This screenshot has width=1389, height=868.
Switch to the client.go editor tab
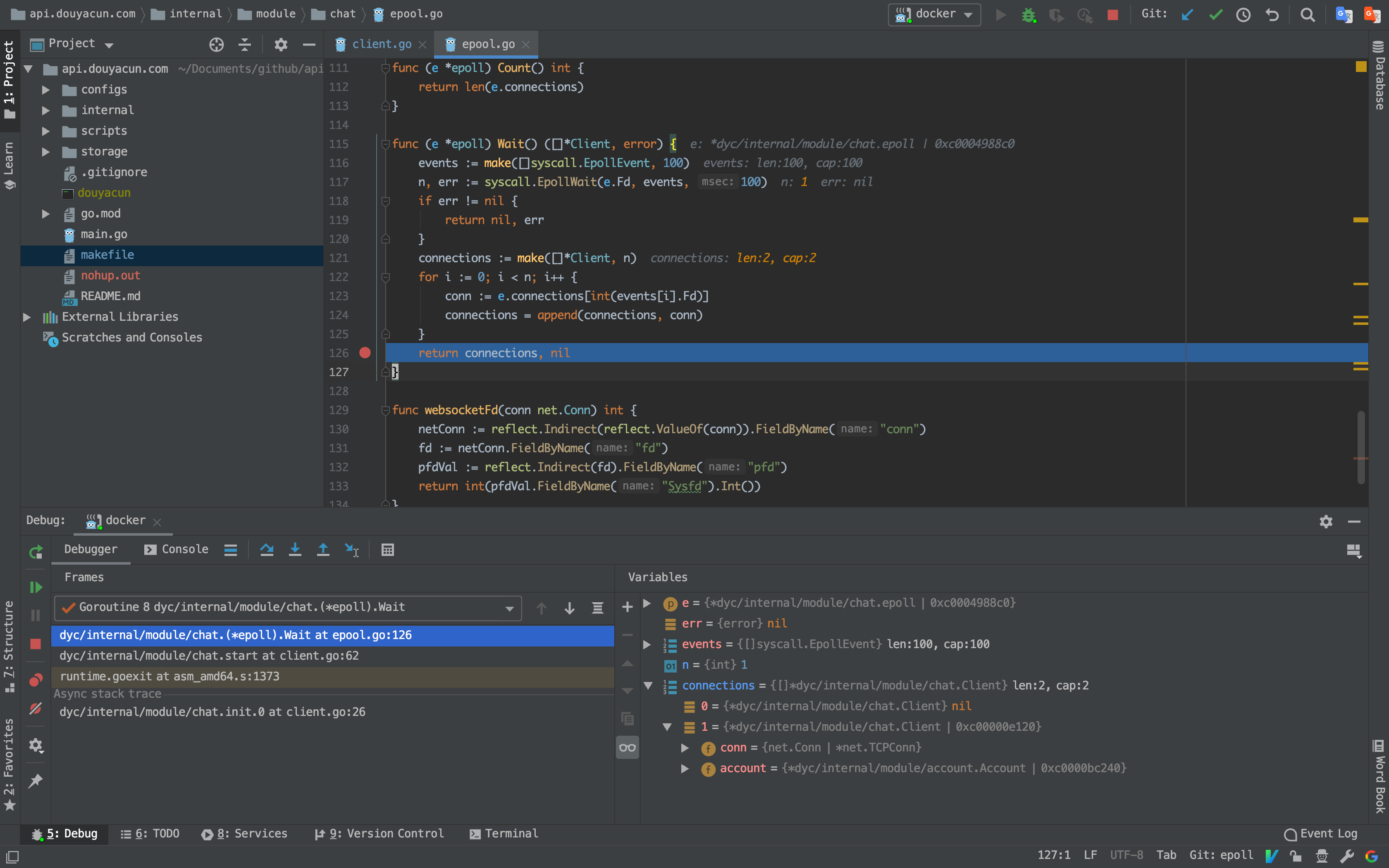pyautogui.click(x=381, y=44)
